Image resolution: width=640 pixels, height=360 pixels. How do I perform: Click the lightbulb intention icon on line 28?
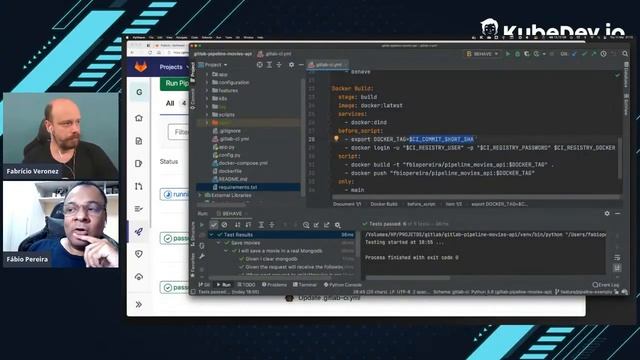tap(336, 139)
